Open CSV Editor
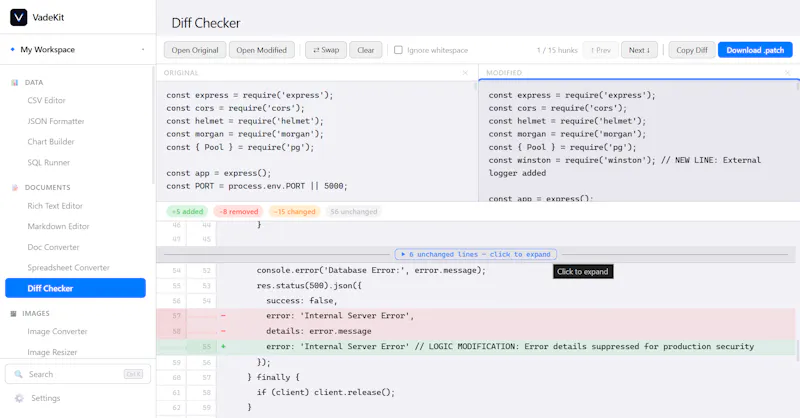 click(46, 101)
